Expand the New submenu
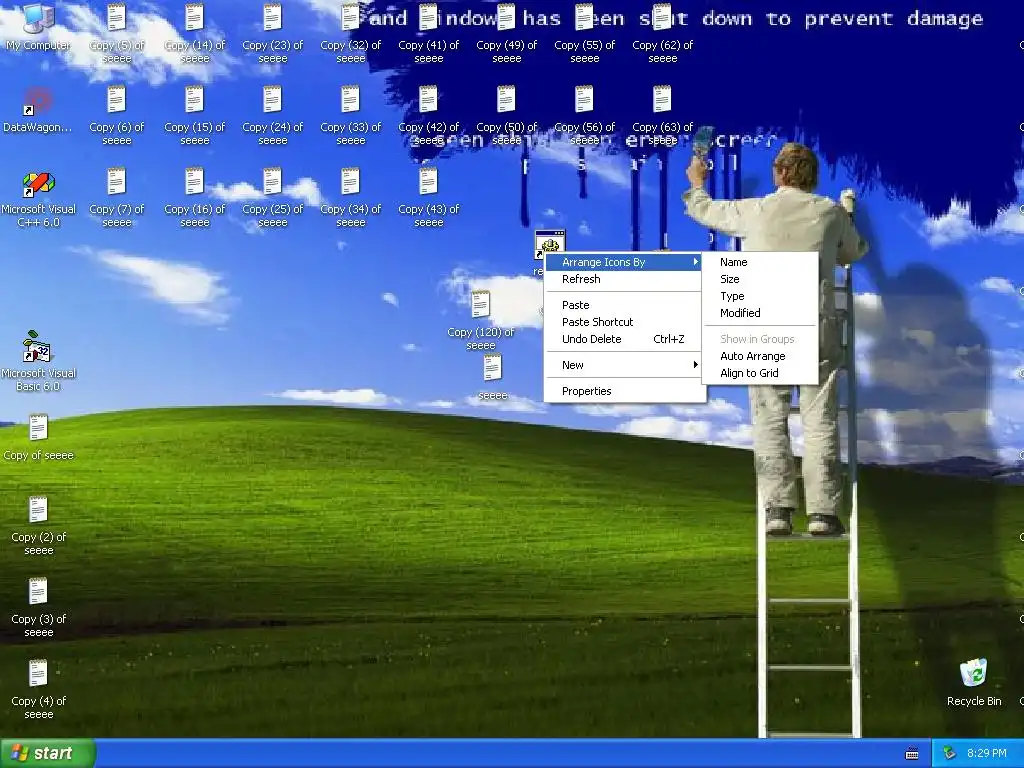This screenshot has height=768, width=1024. point(624,365)
